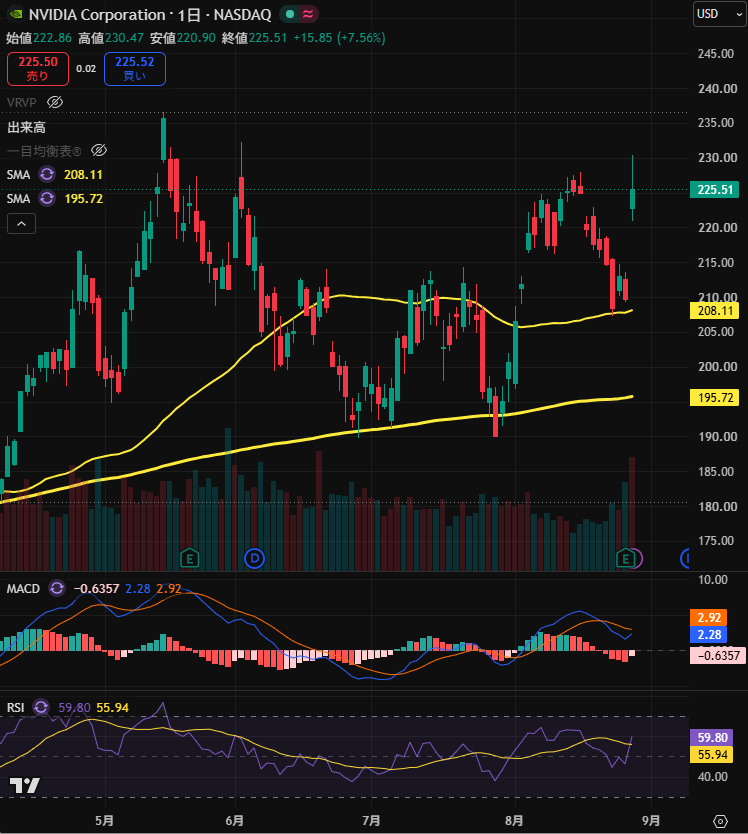This screenshot has width=748, height=834.
Task: Toggle 一目均衡表 visibility eye icon
Action: [x=99, y=151]
